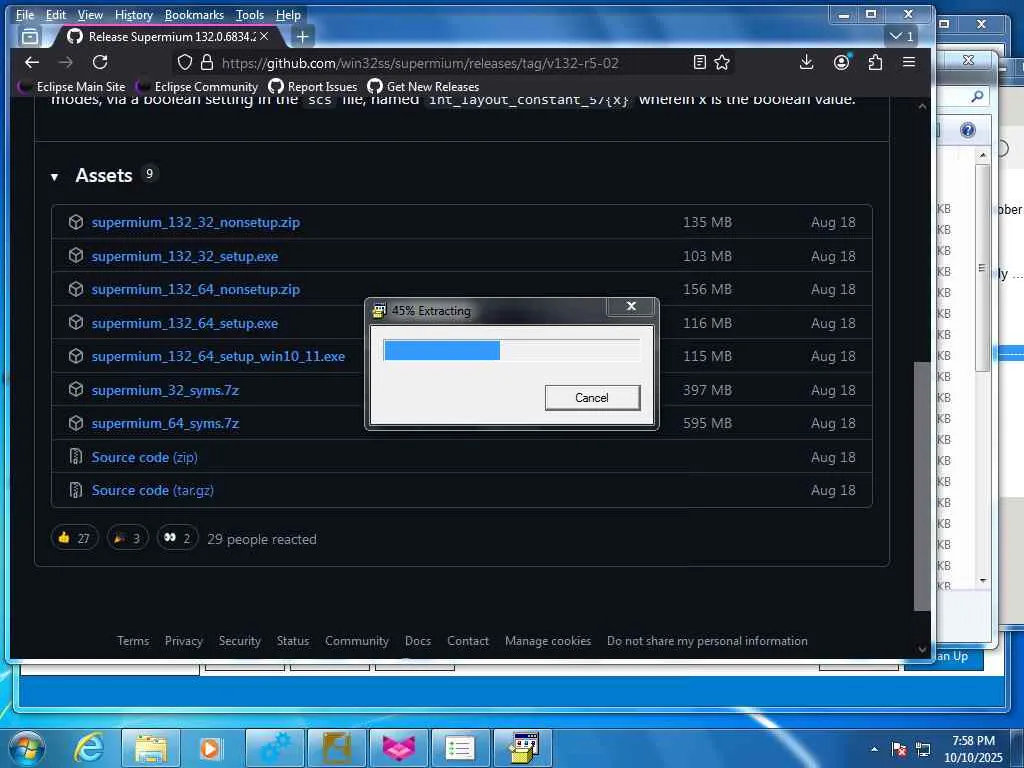Viewport: 1024px width, 768px height.
Task: Open Eclipse Main Site bookmark
Action: (71, 87)
